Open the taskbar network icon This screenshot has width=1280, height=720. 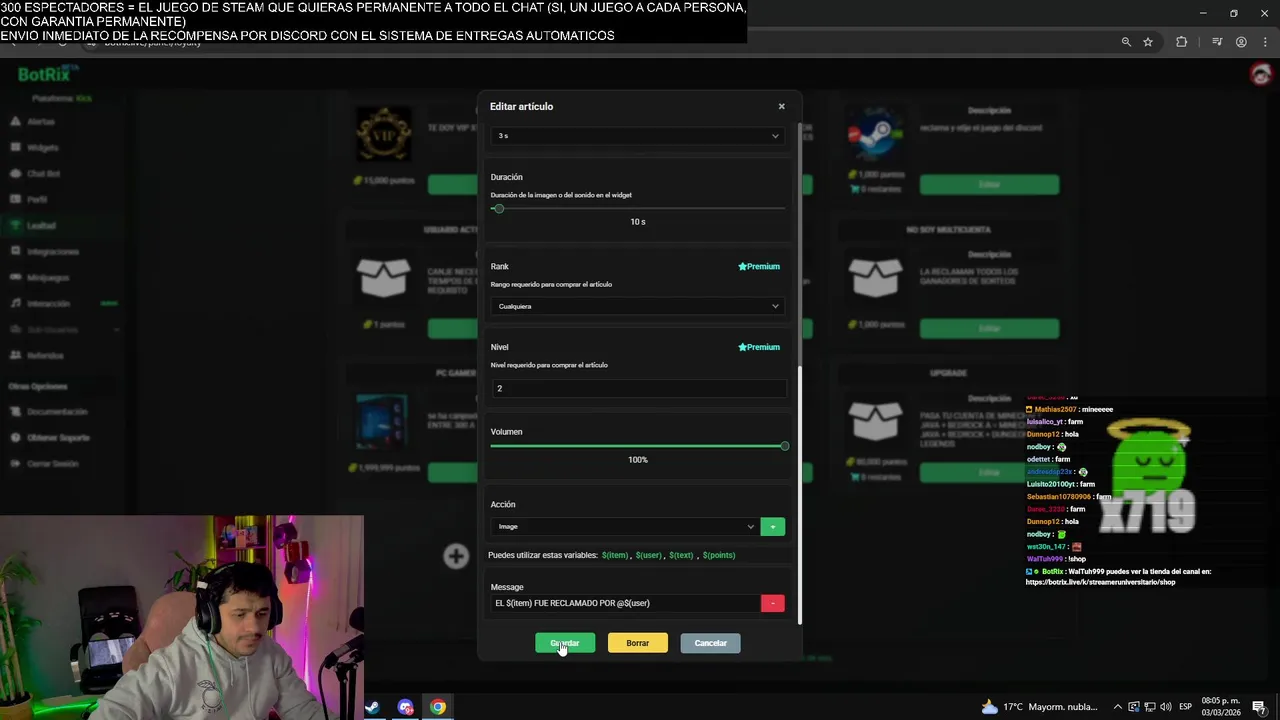pos(1148,707)
